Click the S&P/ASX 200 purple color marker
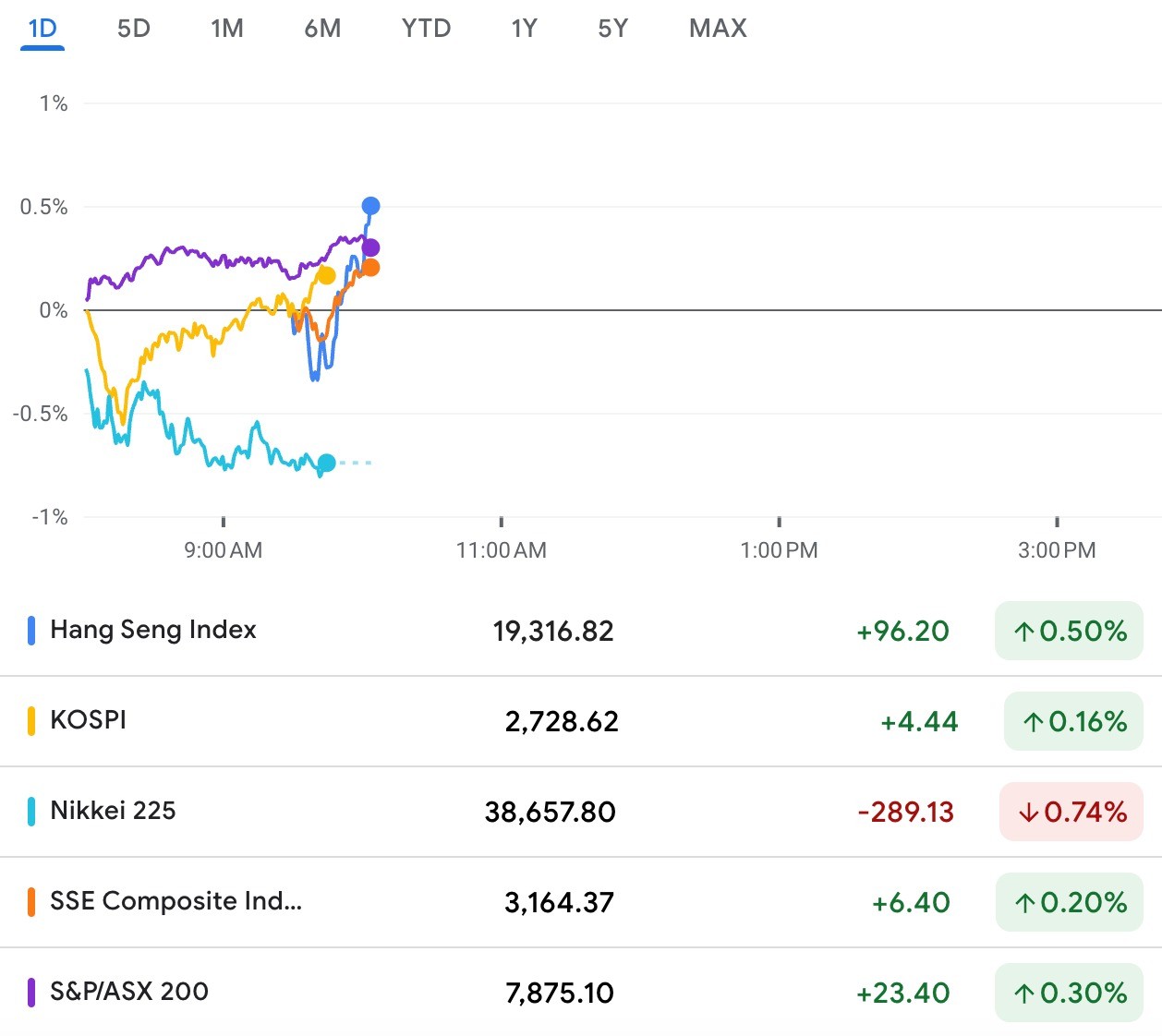This screenshot has width=1162, height=1036. 31,993
